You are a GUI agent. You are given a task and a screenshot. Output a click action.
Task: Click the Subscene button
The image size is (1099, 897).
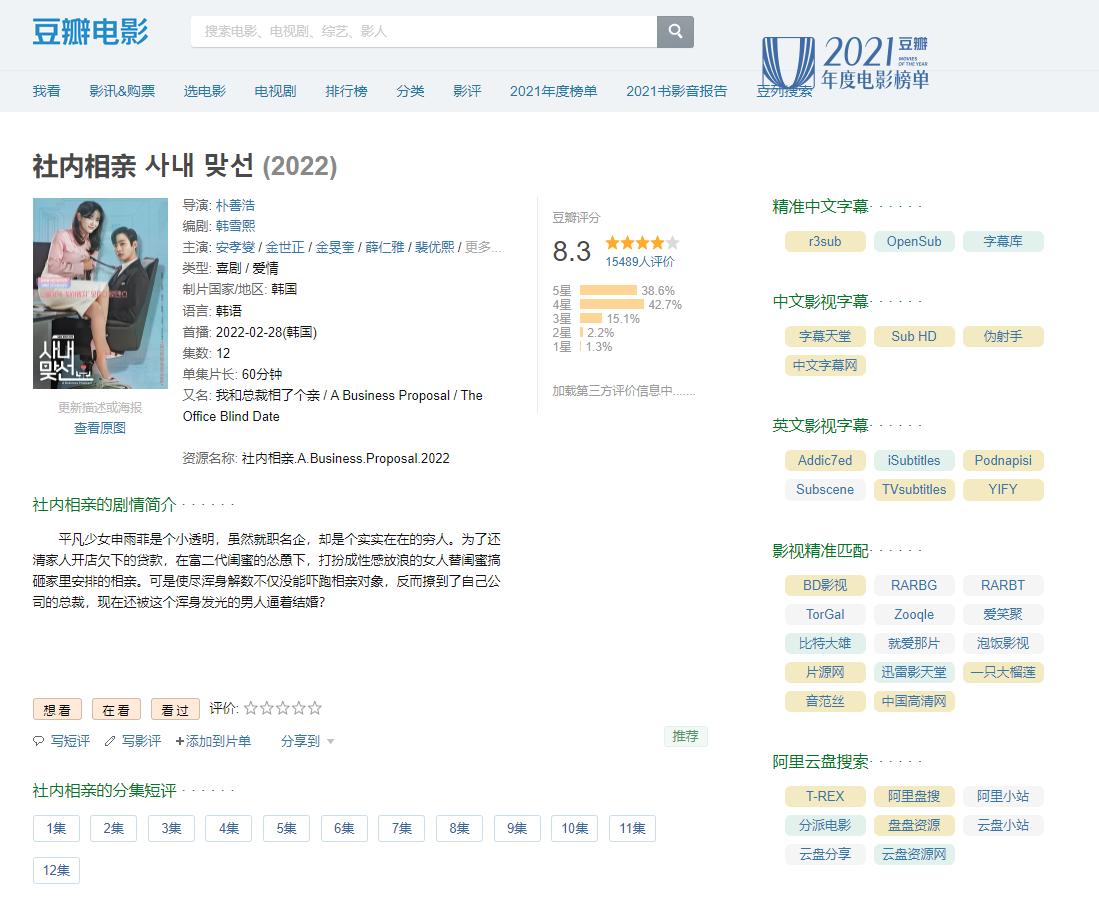click(825, 489)
